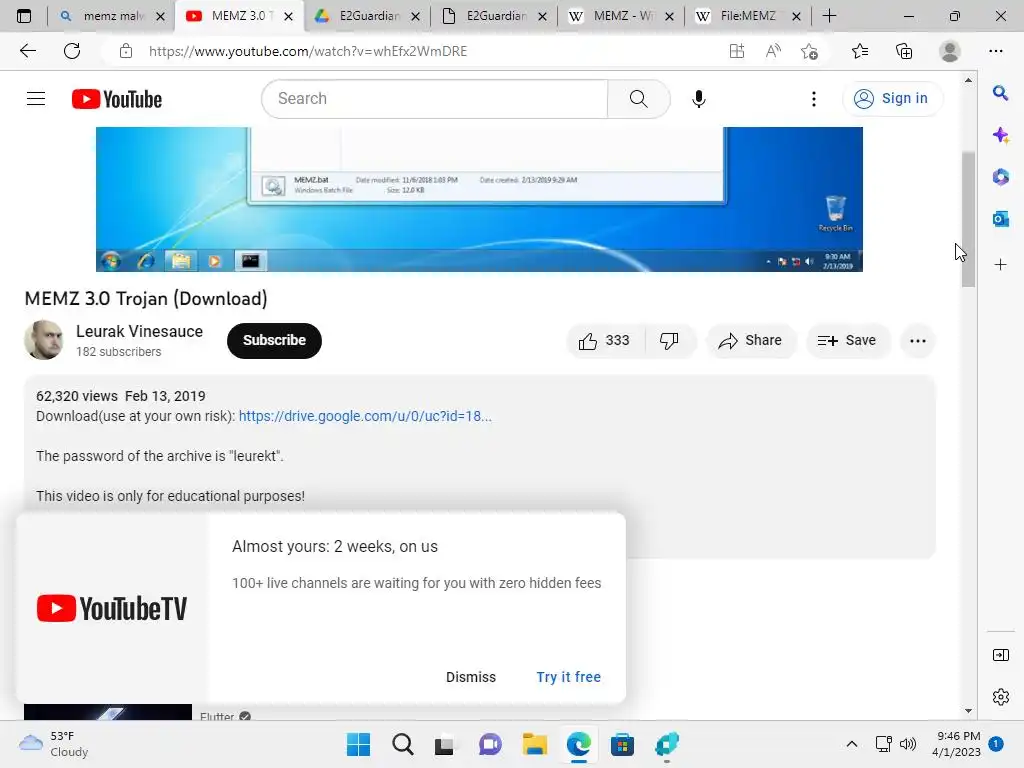The image size is (1024, 768).
Task: Like the video with thumbs up
Action: [x=603, y=341]
